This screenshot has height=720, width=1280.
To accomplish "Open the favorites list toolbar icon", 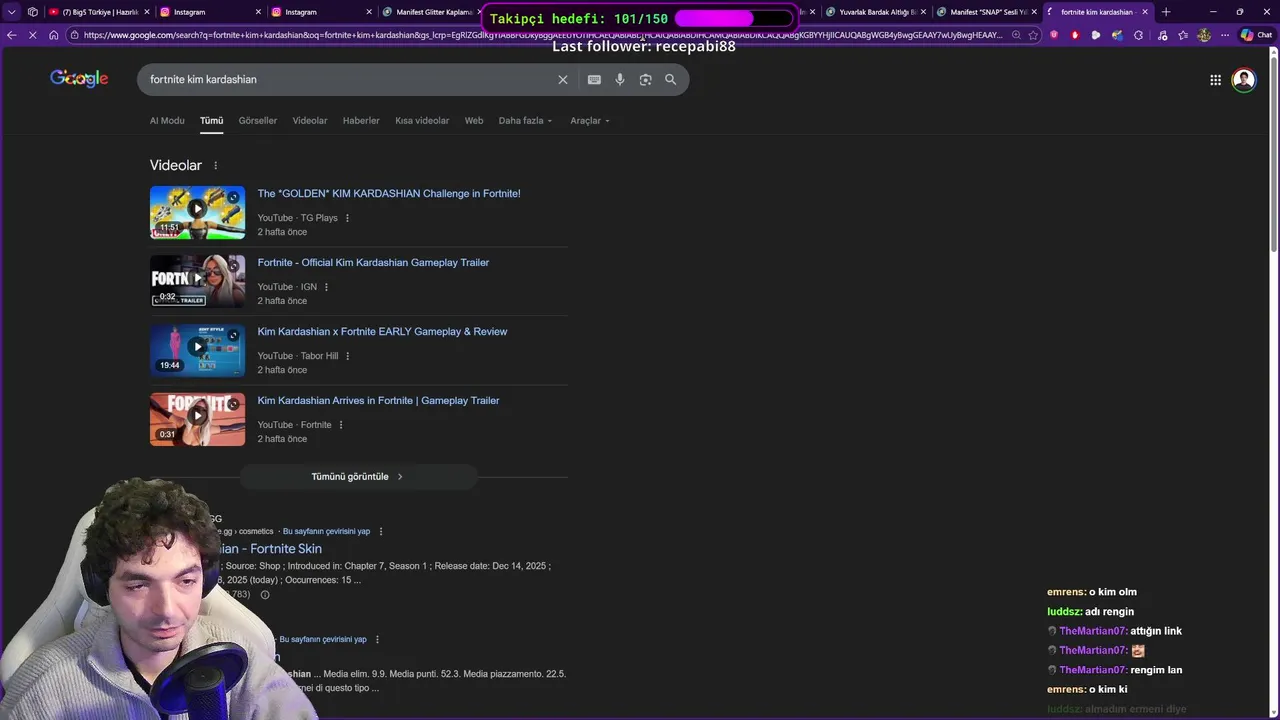I will [1183, 35].
